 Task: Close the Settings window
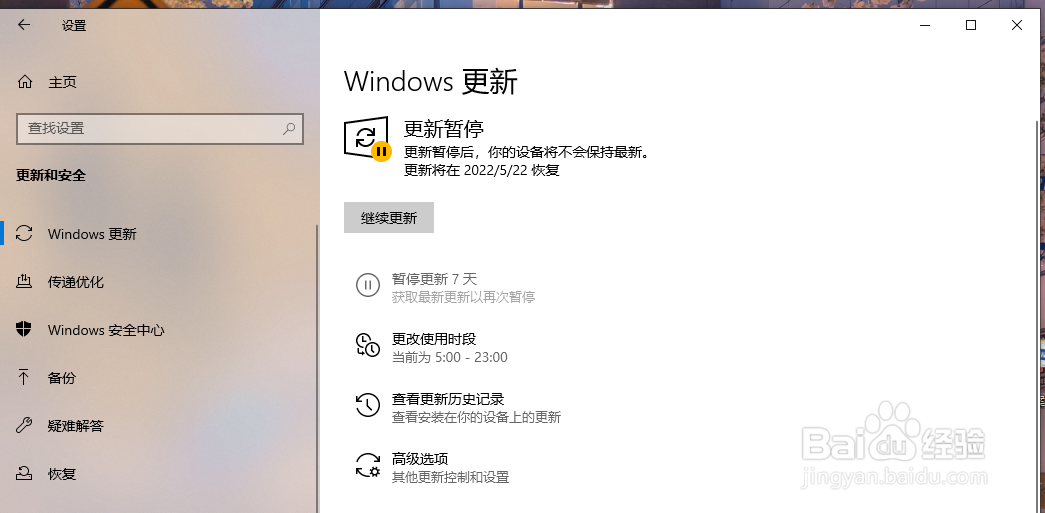coord(1017,25)
